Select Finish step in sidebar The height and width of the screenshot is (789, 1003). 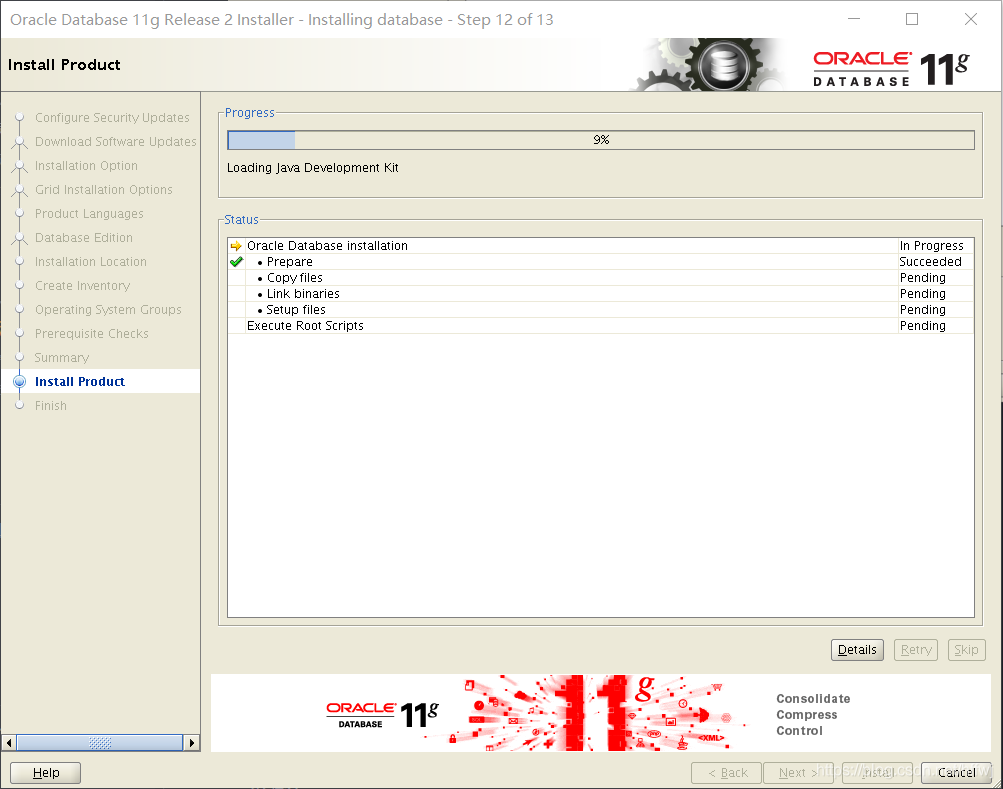click(x=51, y=405)
